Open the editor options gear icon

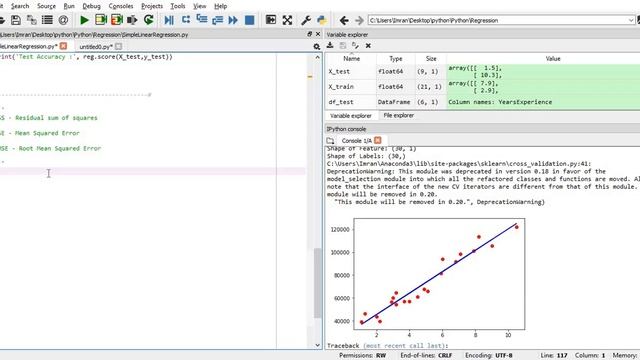coord(317,47)
